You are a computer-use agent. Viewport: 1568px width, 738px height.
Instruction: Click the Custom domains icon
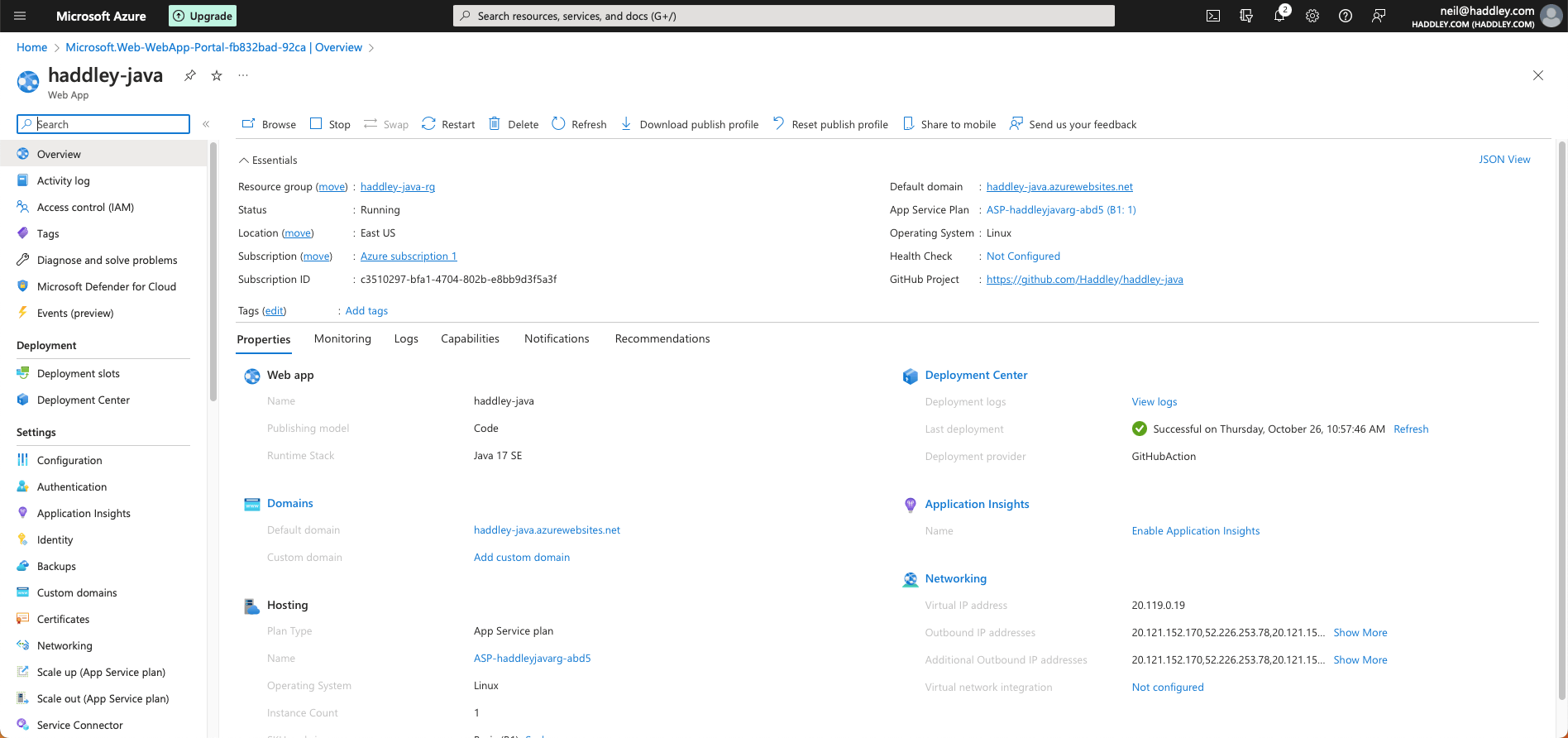[23, 592]
